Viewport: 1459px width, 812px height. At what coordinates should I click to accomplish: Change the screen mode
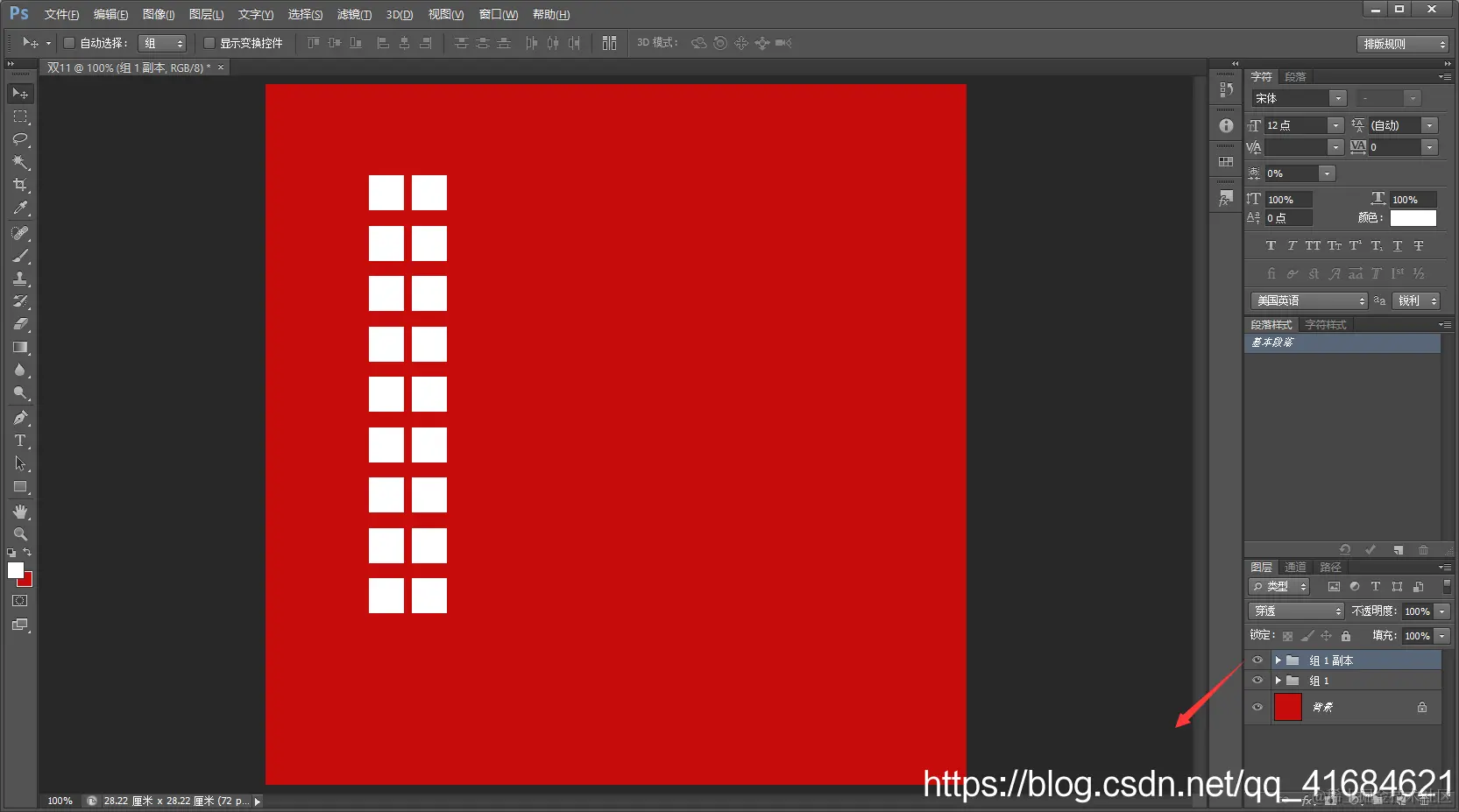20,625
